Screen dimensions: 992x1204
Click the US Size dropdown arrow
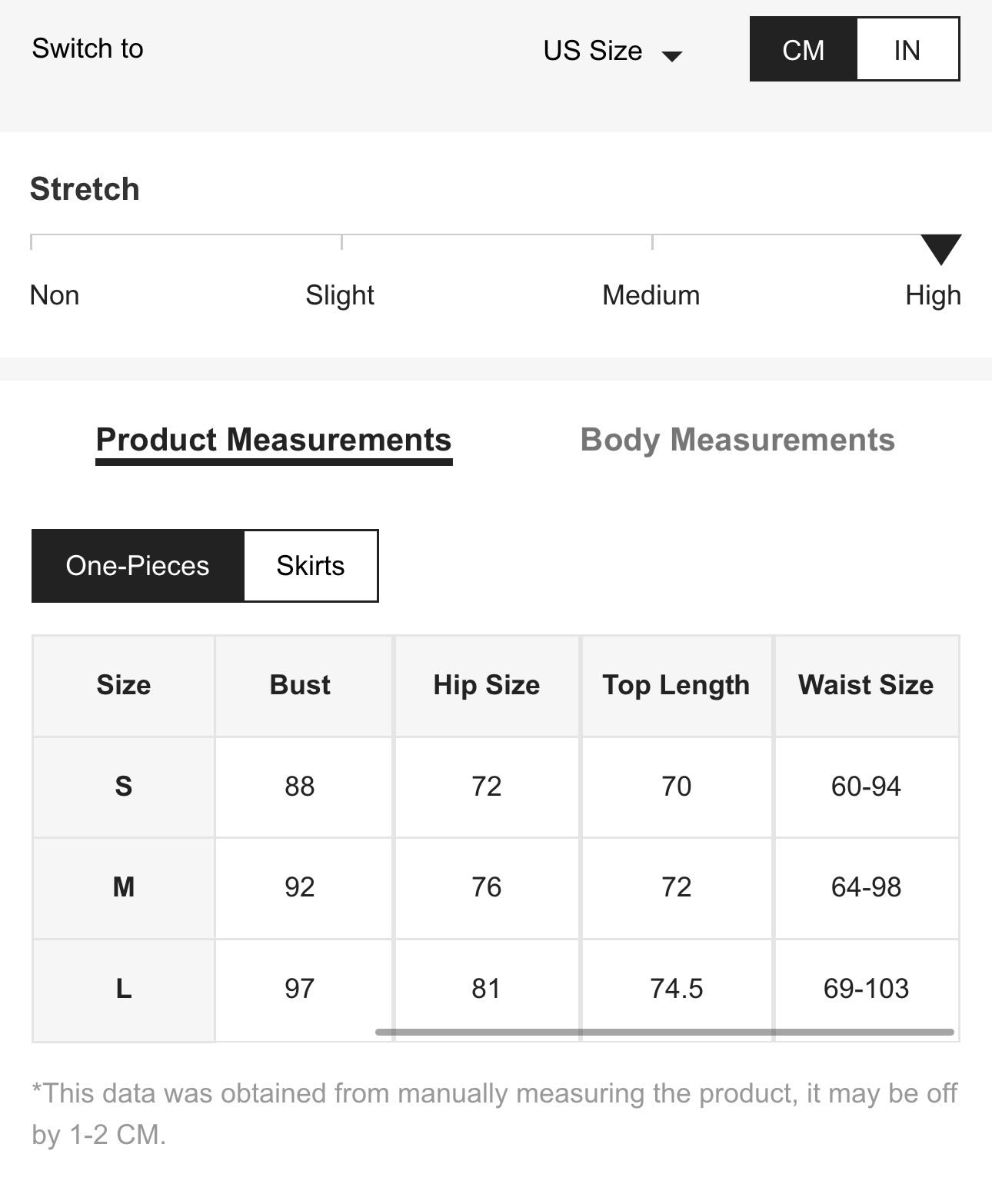pos(672,55)
